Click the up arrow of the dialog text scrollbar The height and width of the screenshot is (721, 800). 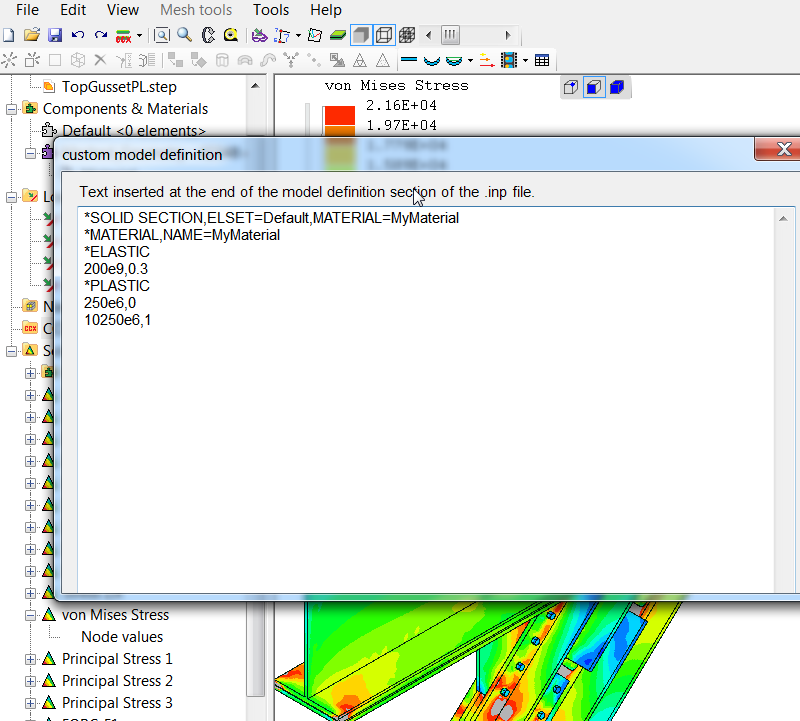(783, 218)
